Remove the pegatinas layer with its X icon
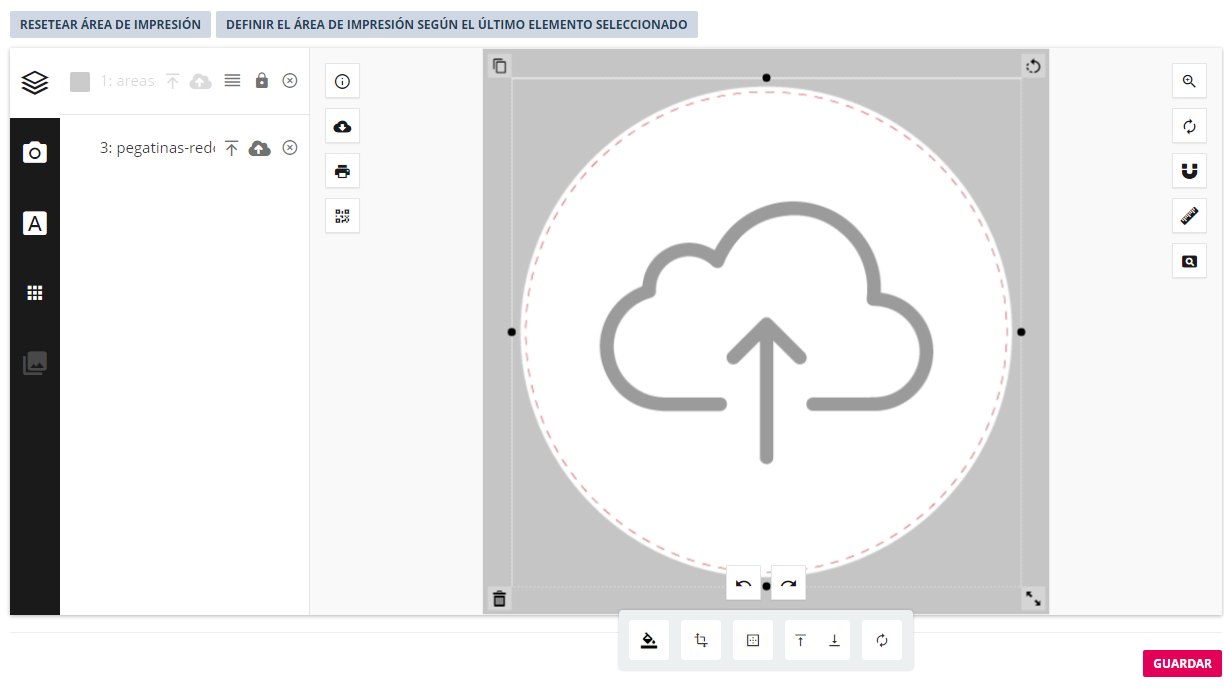This screenshot has height=693, width=1224. click(290, 148)
